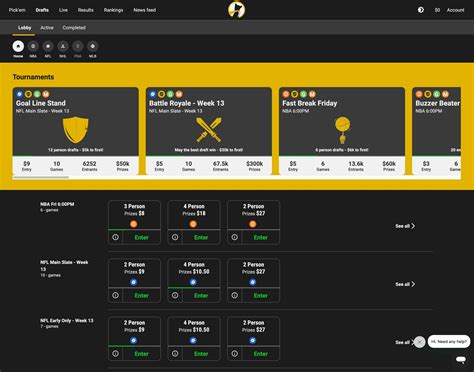
Task: Click the $0 balance
Action: pyautogui.click(x=437, y=10)
